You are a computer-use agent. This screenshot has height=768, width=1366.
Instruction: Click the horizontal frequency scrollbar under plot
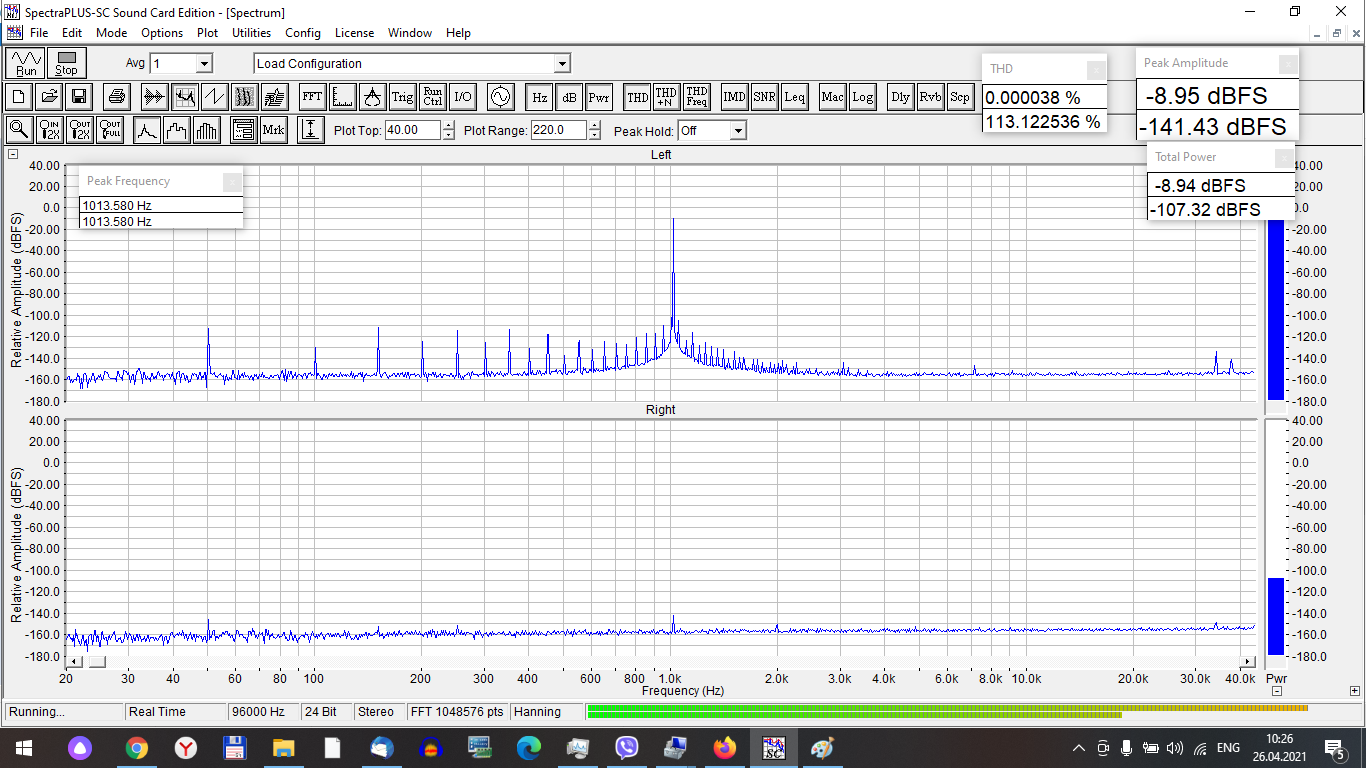click(x=660, y=662)
